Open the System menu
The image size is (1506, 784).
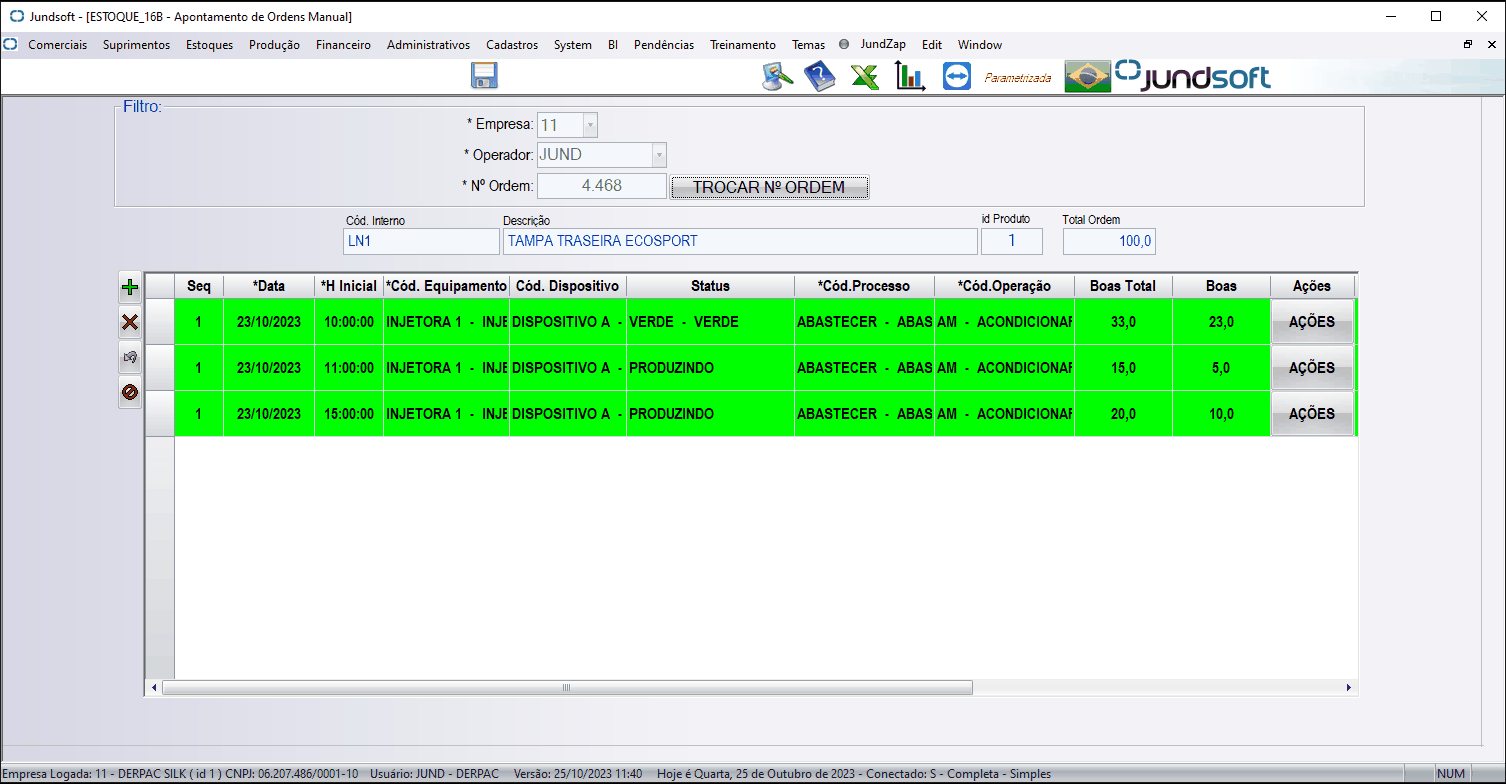coord(573,45)
